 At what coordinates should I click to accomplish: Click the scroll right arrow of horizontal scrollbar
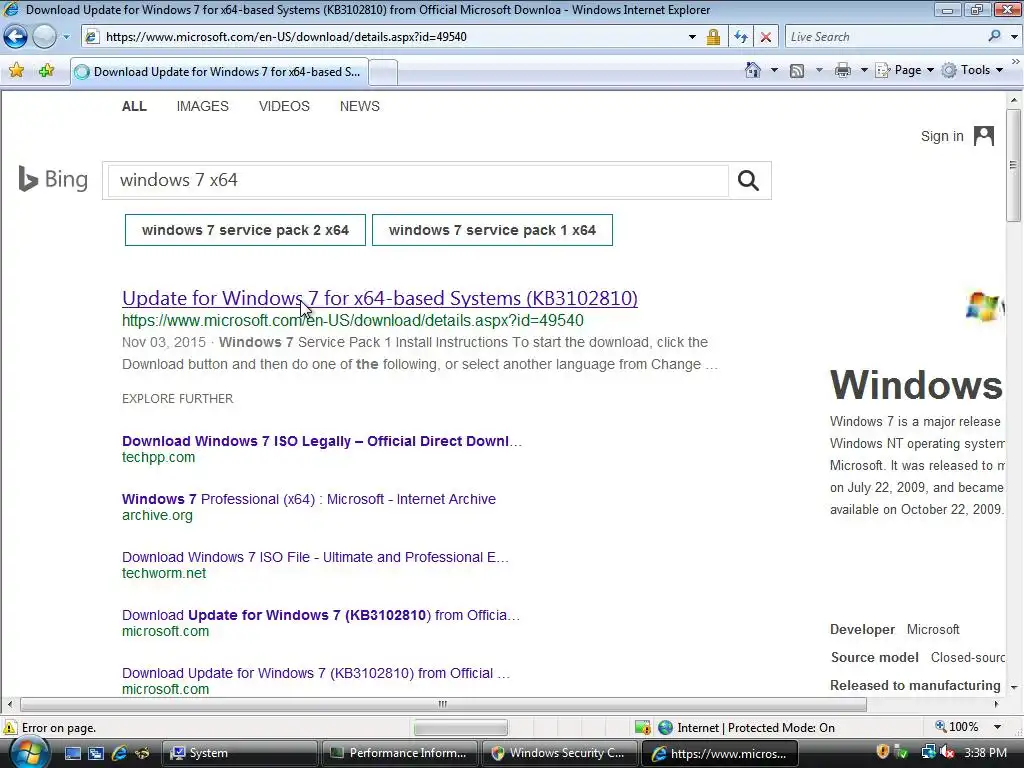997,704
